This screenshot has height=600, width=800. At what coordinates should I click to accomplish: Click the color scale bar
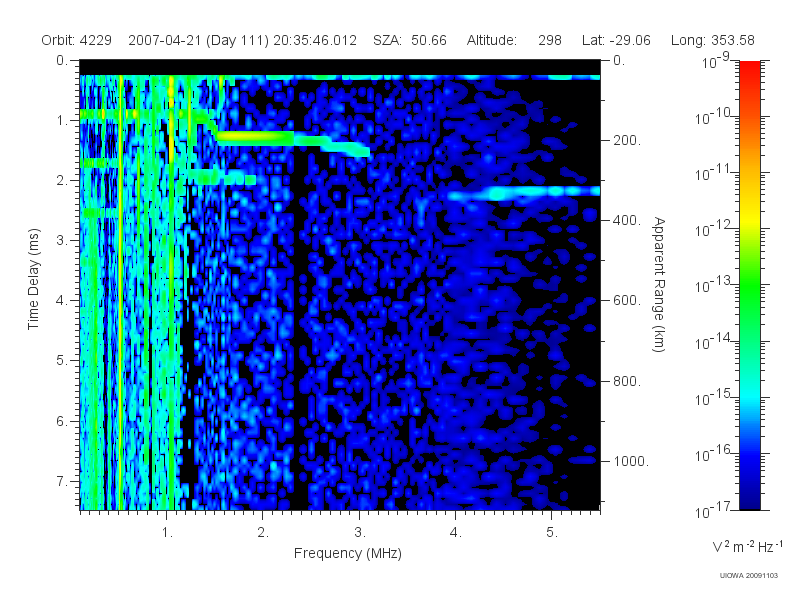click(x=749, y=285)
